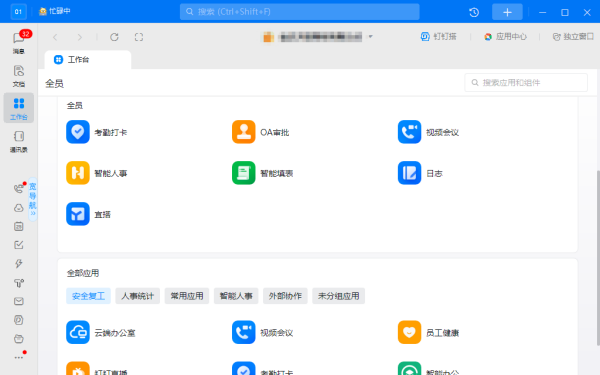The width and height of the screenshot is (600, 375).
Task: Select the 智能人事 category tab
Action: click(236, 296)
